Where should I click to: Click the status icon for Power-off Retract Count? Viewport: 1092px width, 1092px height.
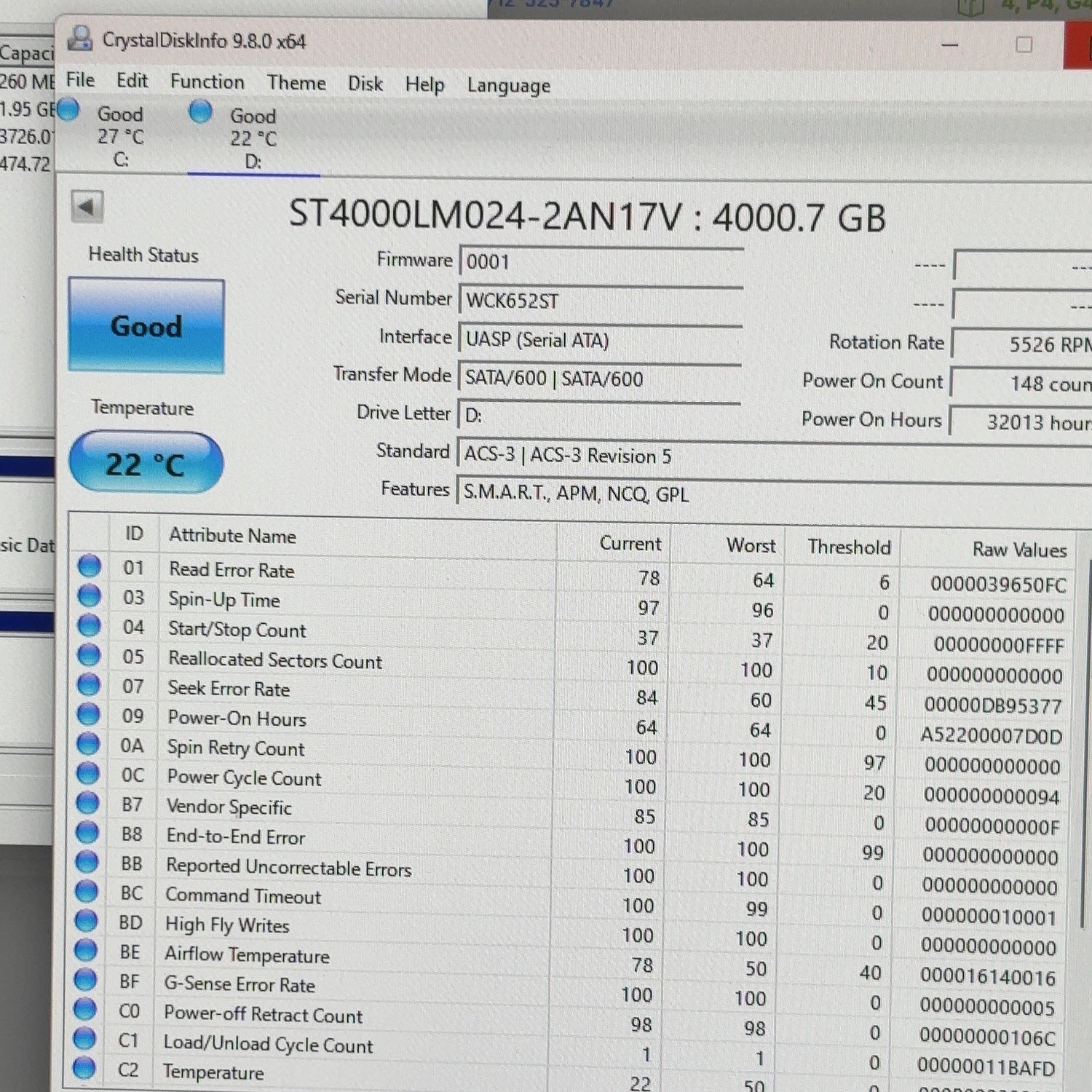point(85,1009)
